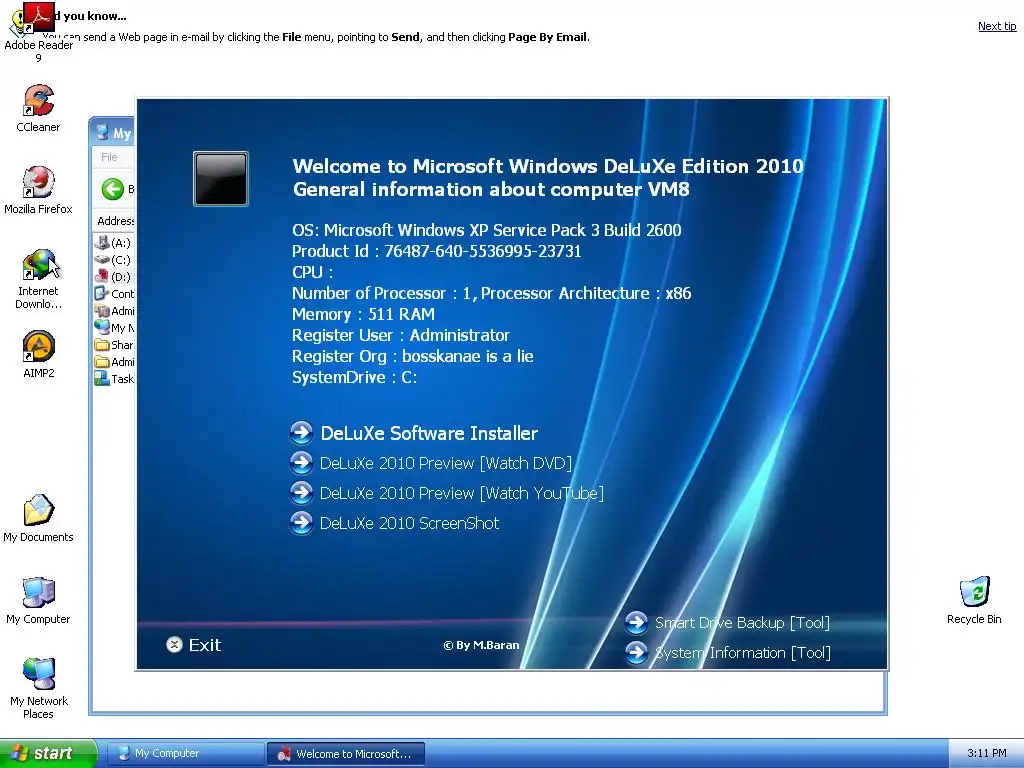
Task: Open DeLuXe Software Installer link
Action: point(429,433)
